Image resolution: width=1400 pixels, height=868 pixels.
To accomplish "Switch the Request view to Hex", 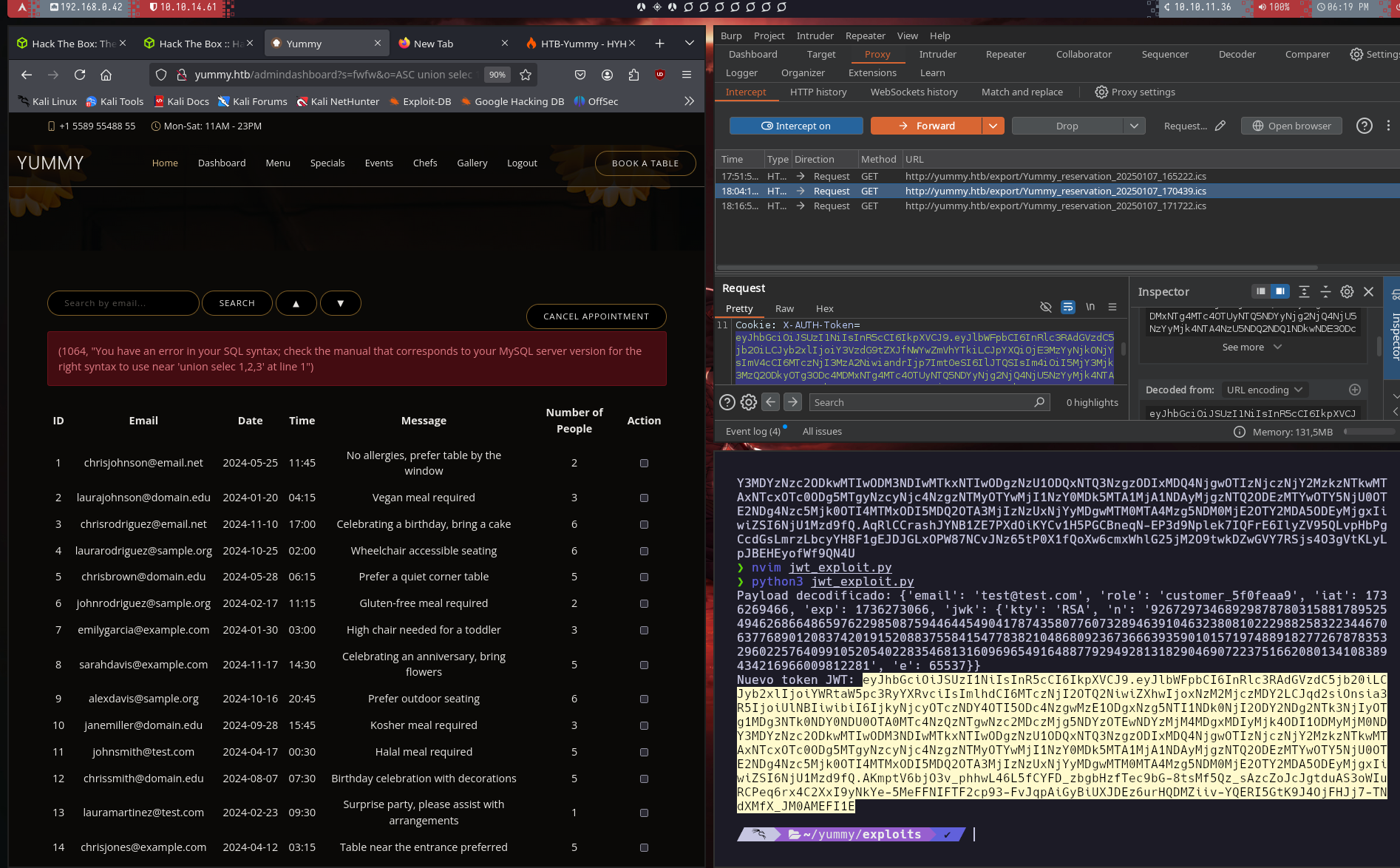I will (x=824, y=308).
